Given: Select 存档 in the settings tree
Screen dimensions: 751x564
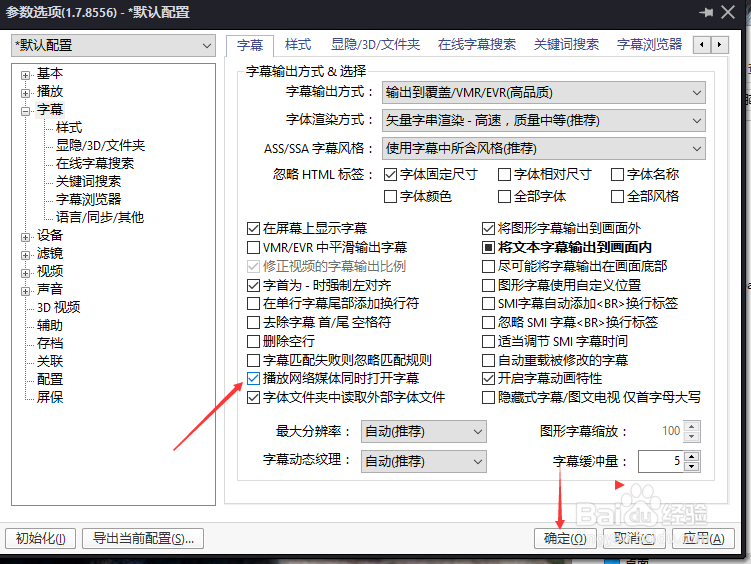Looking at the screenshot, I should [50, 343].
